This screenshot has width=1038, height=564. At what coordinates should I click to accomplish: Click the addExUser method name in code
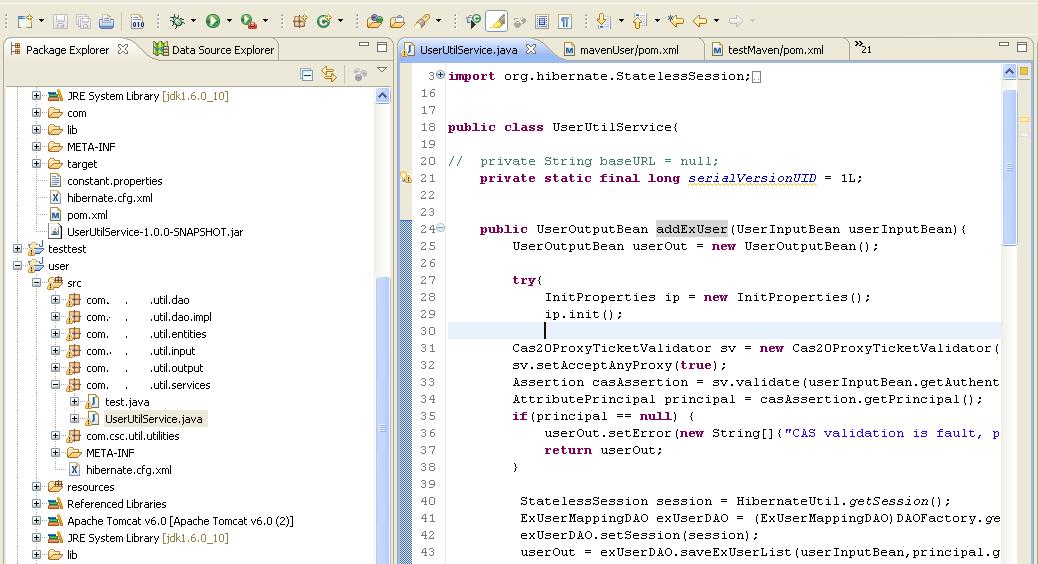click(692, 229)
